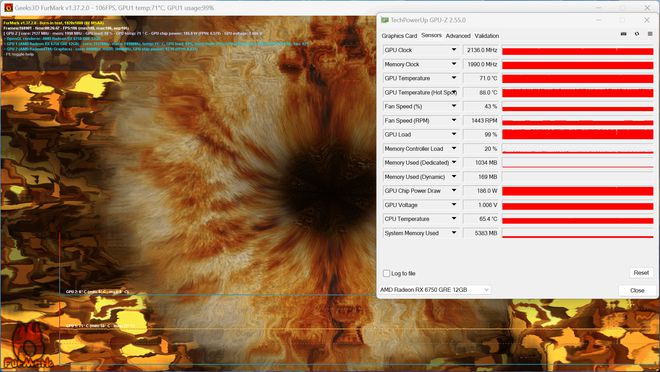Open the Memory Used (Dynamic) dropdown

[x=454, y=177]
